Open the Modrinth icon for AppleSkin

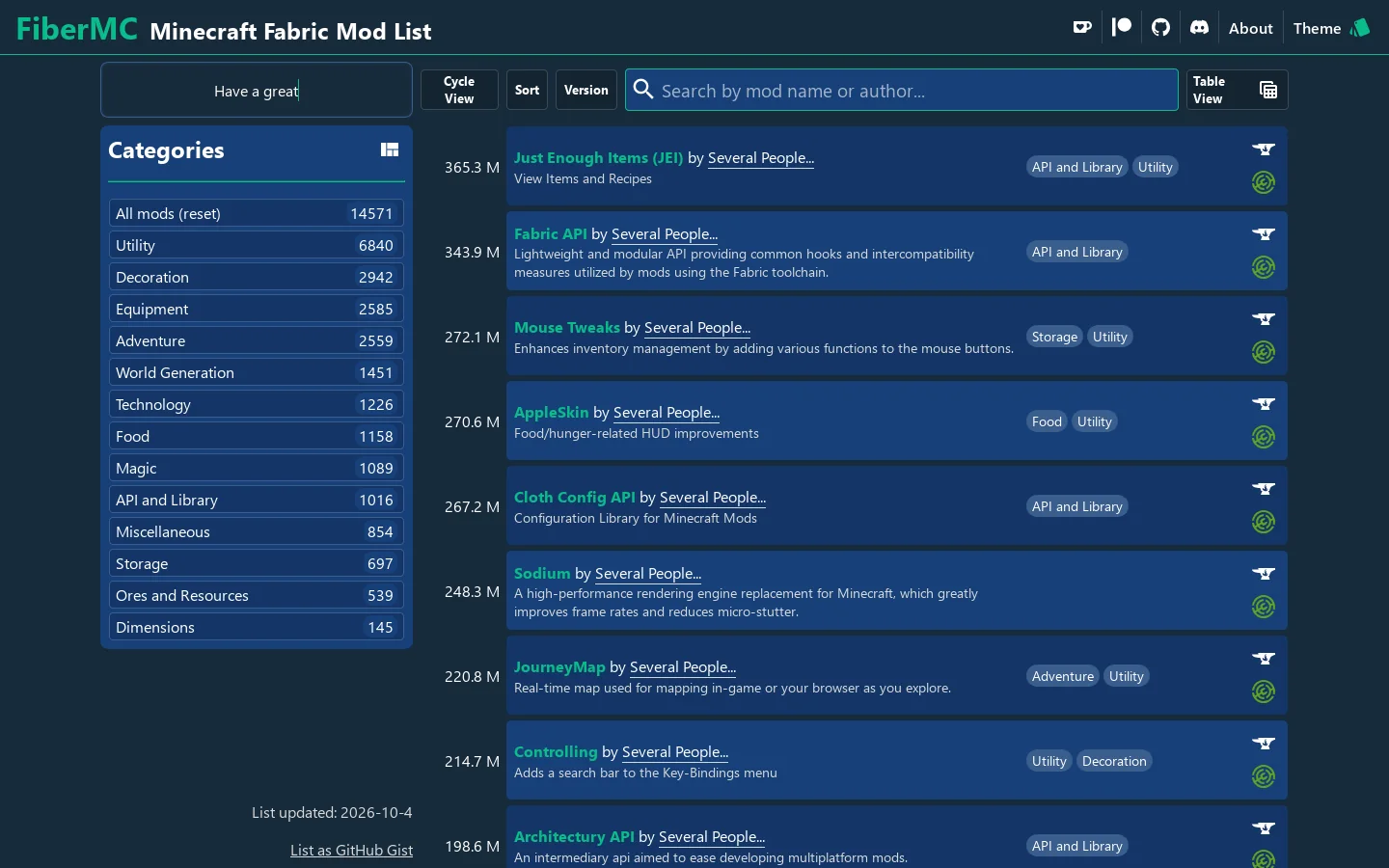click(x=1264, y=437)
